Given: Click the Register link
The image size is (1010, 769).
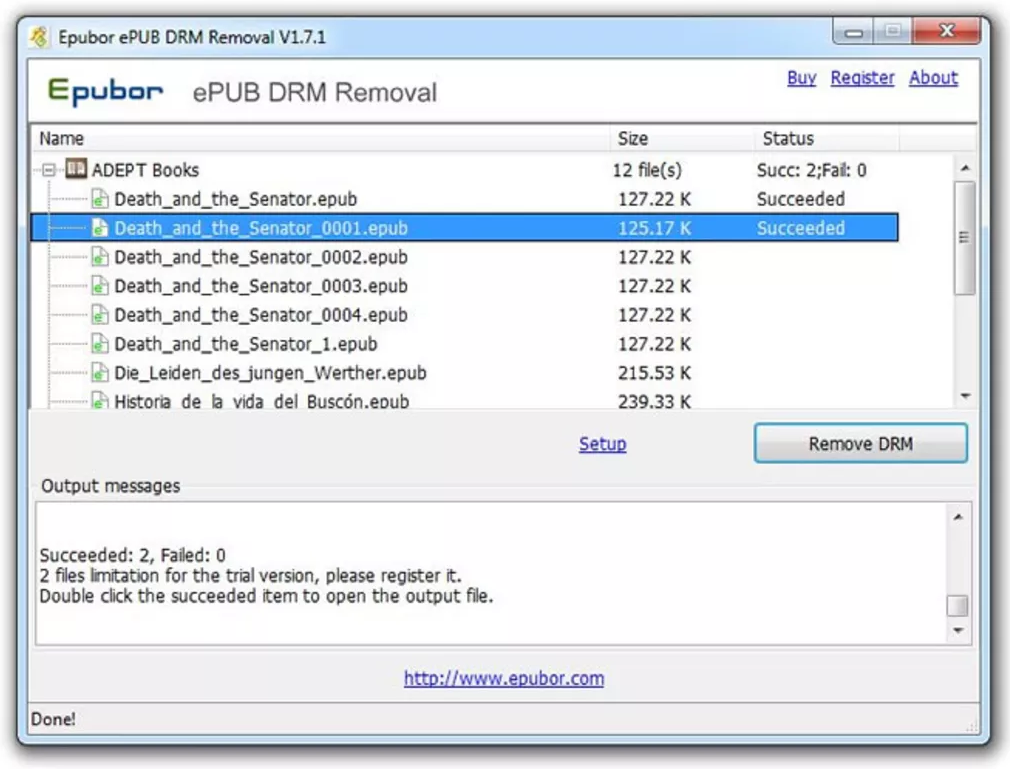Looking at the screenshot, I should click(x=862, y=78).
